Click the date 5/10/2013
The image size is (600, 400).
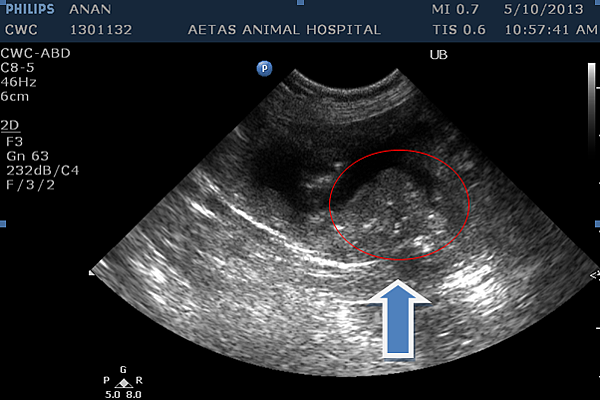tap(543, 9)
